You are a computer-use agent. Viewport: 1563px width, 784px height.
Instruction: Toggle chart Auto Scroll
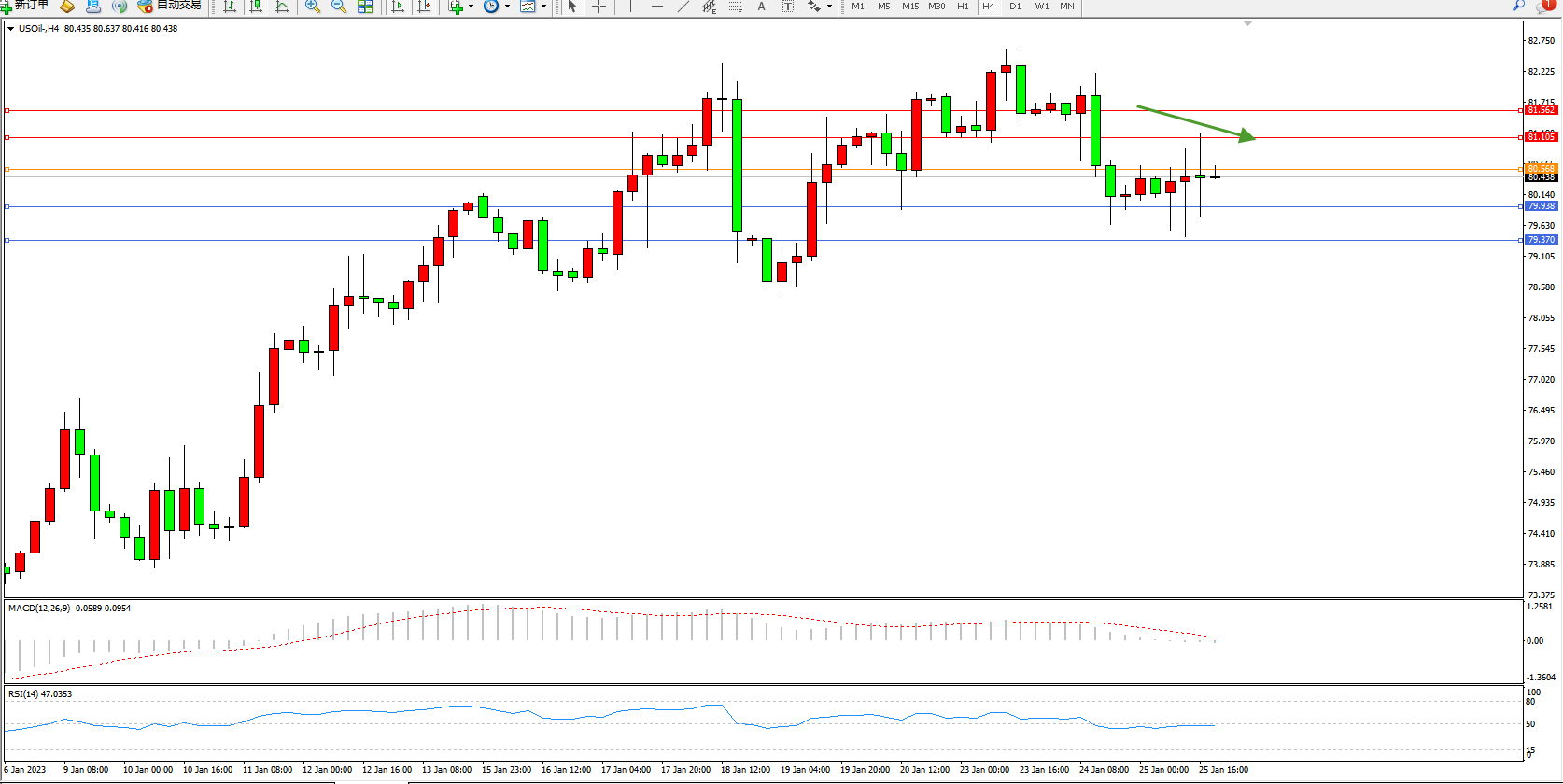pos(398,7)
